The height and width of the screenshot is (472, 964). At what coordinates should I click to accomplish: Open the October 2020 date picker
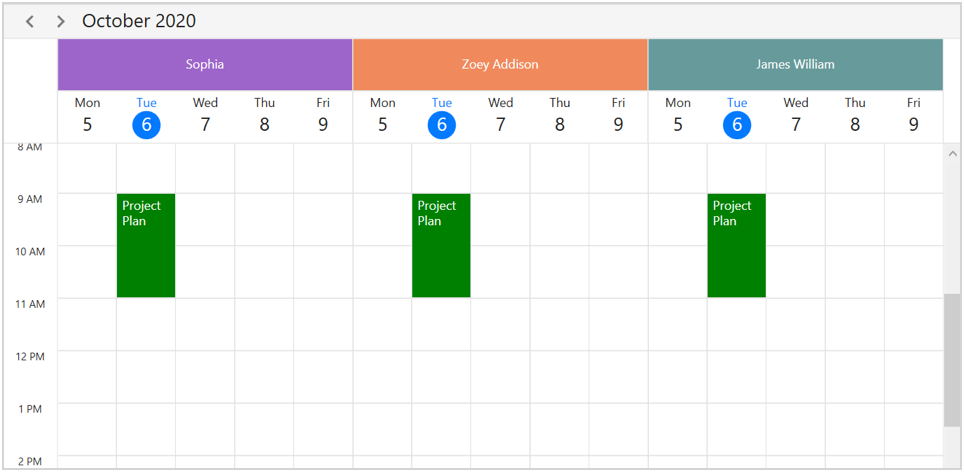(x=139, y=21)
